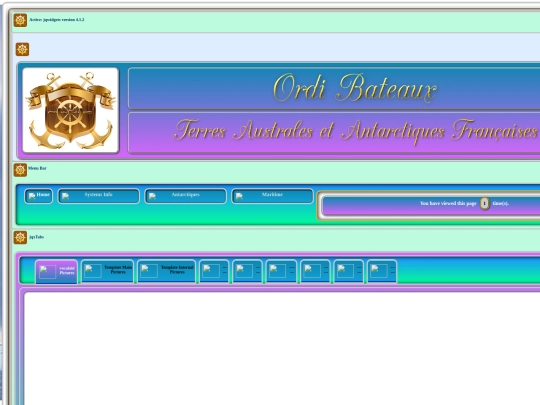The width and height of the screenshot is (540, 405).
Task: Click the Terres Australes et Antarctiques Françaises banner
Action: [334, 133]
